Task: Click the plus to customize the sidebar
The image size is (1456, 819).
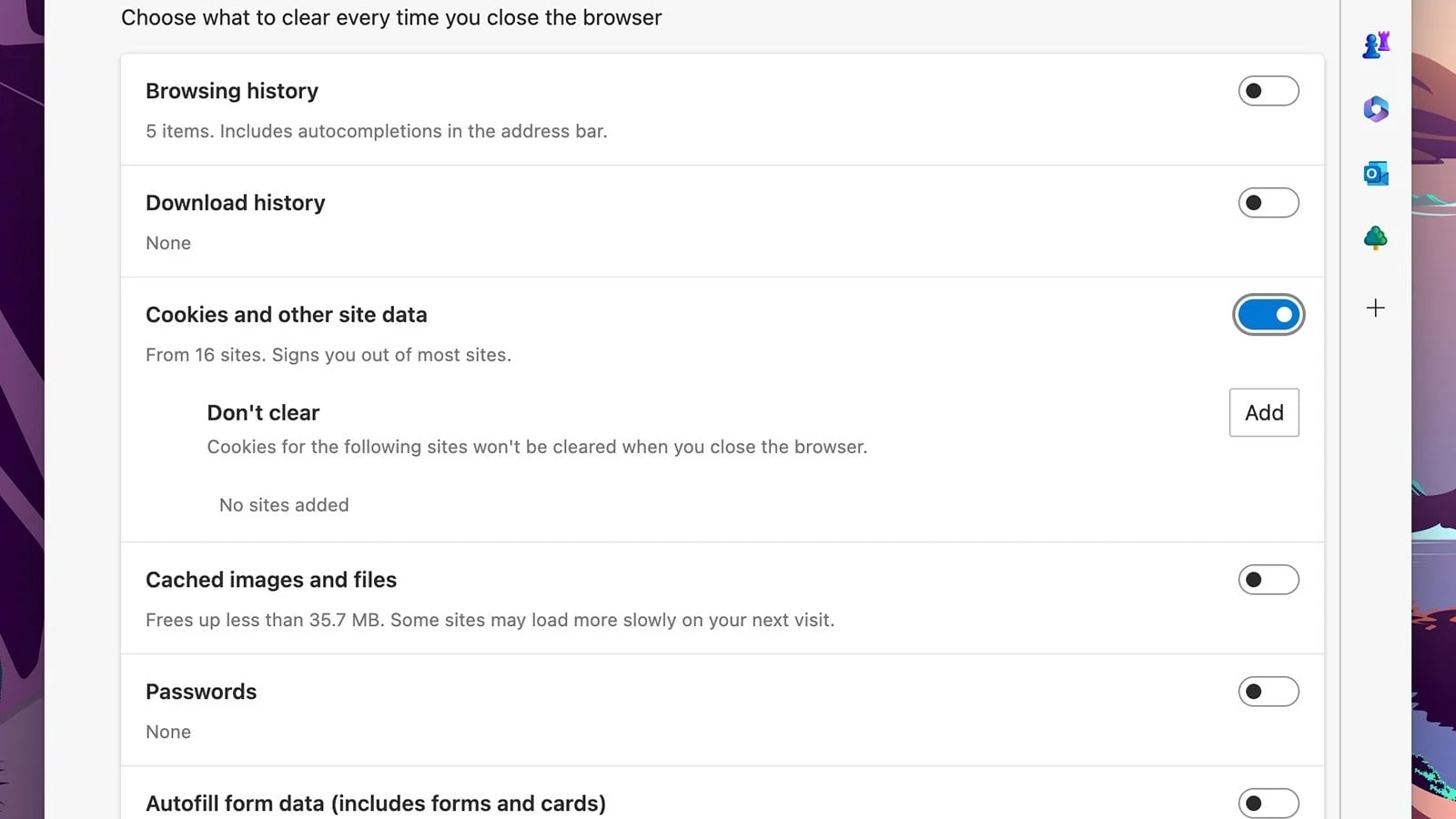Action: point(1375,308)
